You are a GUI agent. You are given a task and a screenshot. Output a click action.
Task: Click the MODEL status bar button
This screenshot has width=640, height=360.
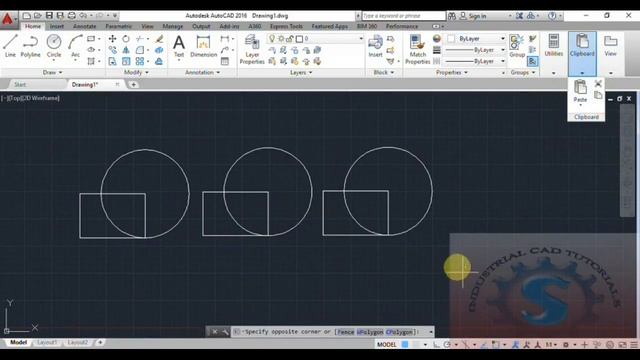387,344
